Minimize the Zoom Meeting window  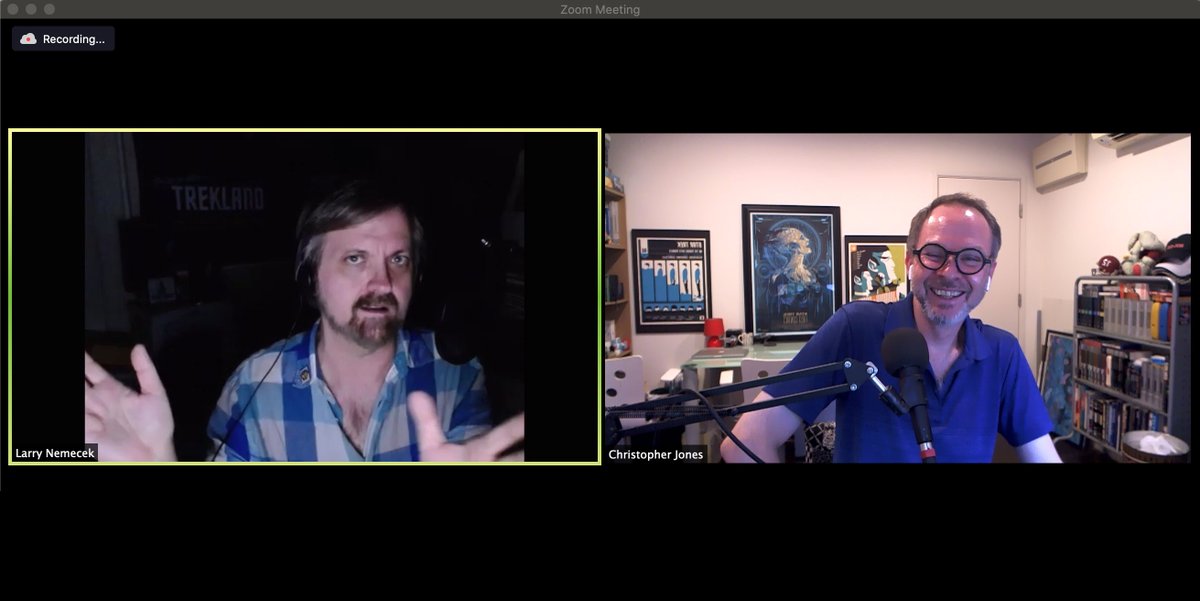click(31, 9)
